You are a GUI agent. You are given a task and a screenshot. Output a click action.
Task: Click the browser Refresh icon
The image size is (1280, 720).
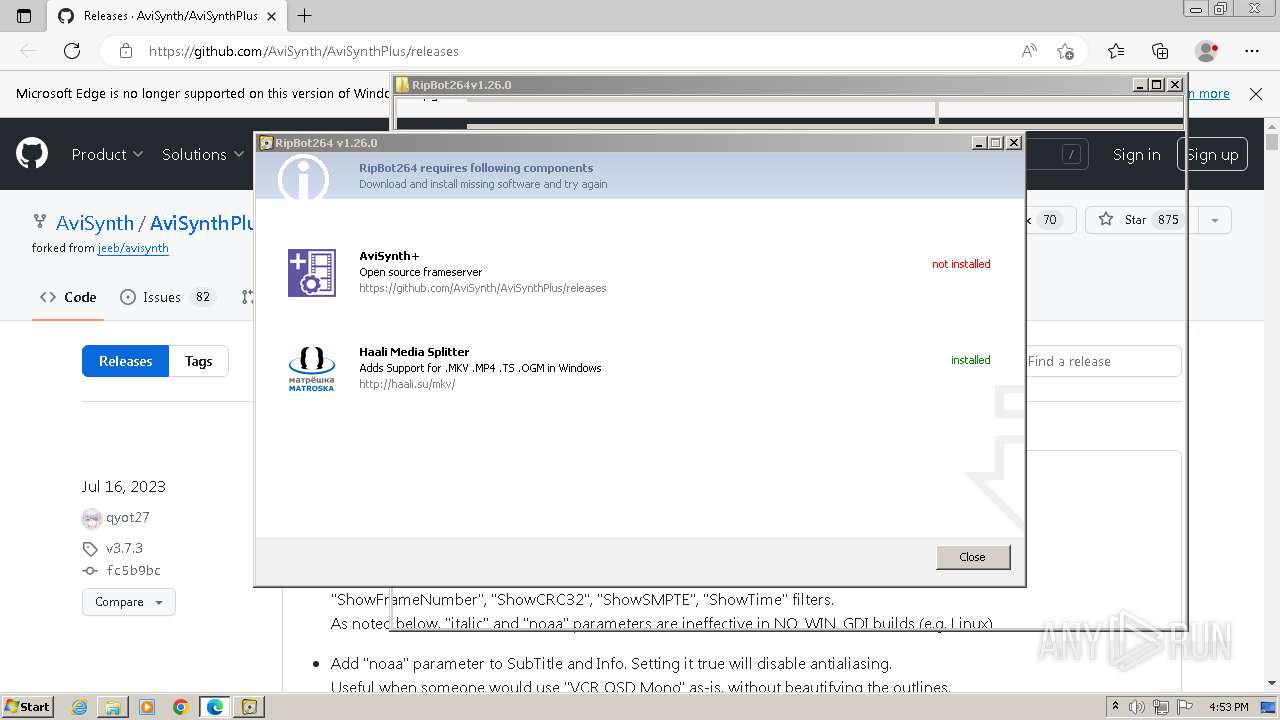[x=72, y=51]
